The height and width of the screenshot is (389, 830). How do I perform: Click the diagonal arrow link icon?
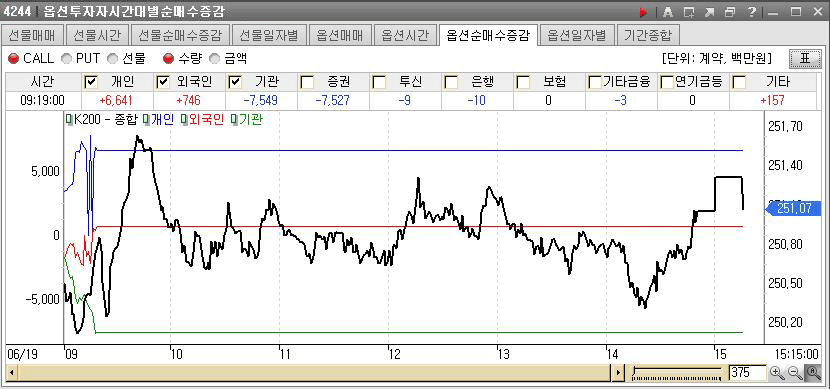click(x=709, y=12)
